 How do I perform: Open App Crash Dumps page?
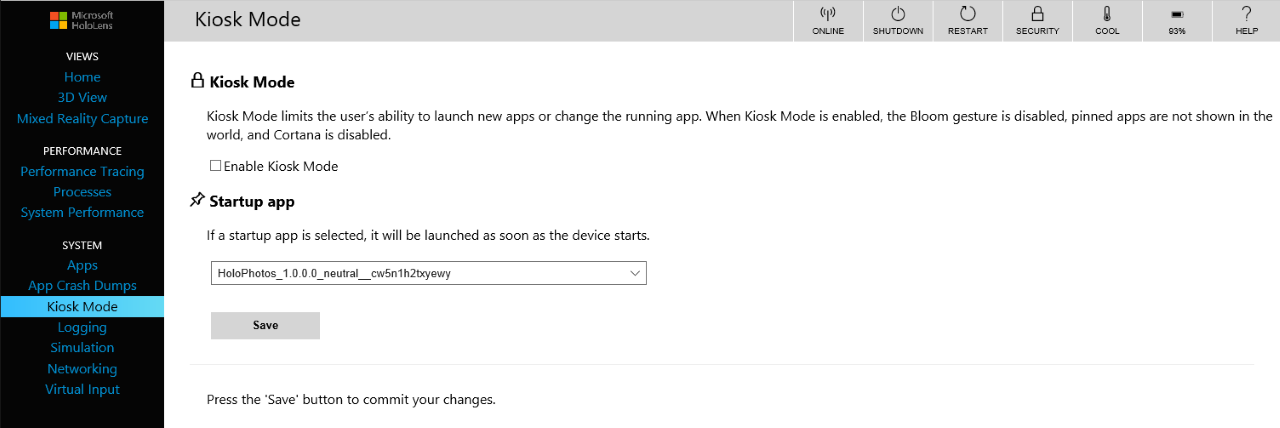(x=82, y=286)
